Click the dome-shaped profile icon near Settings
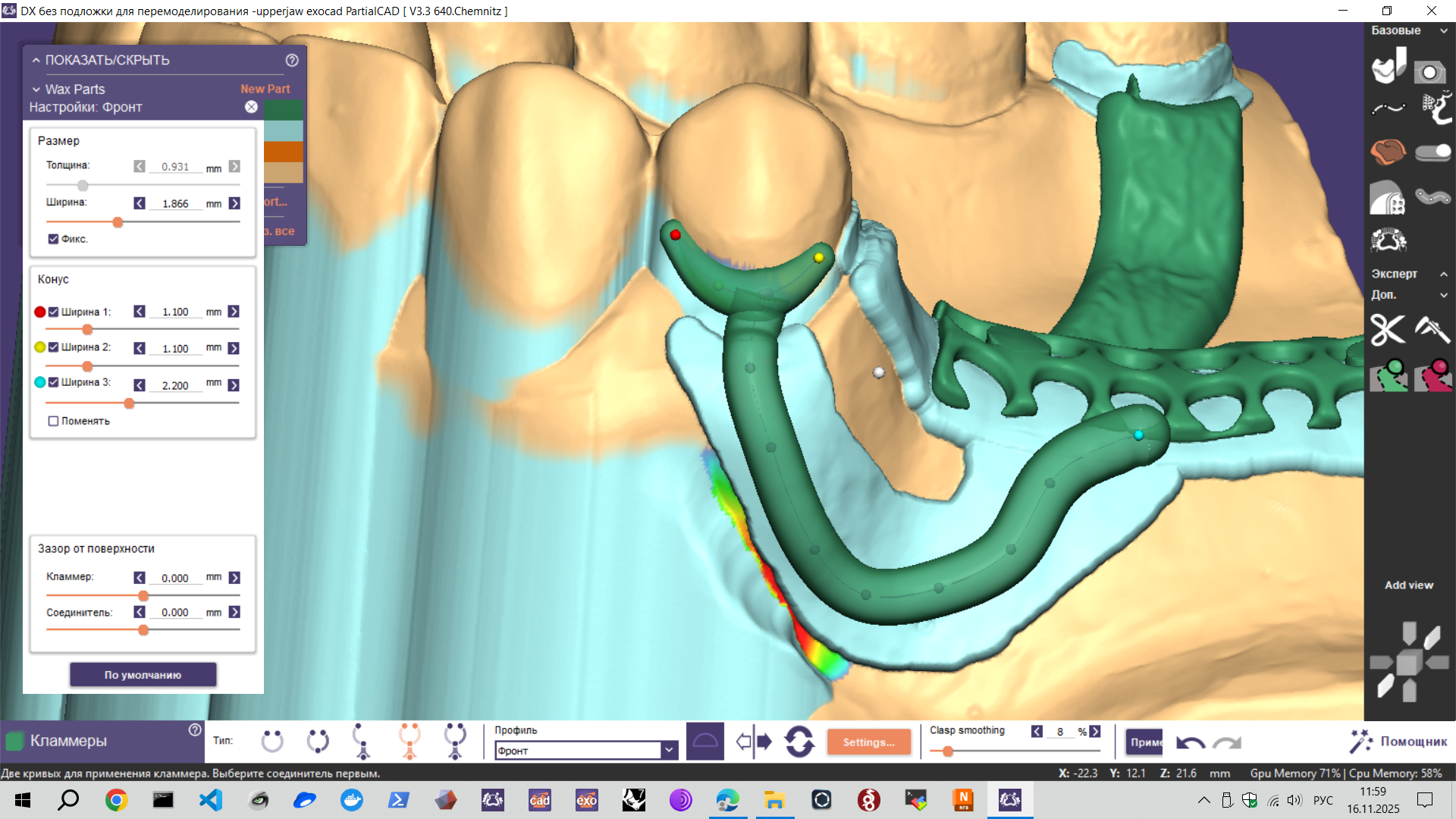 pos(705,741)
